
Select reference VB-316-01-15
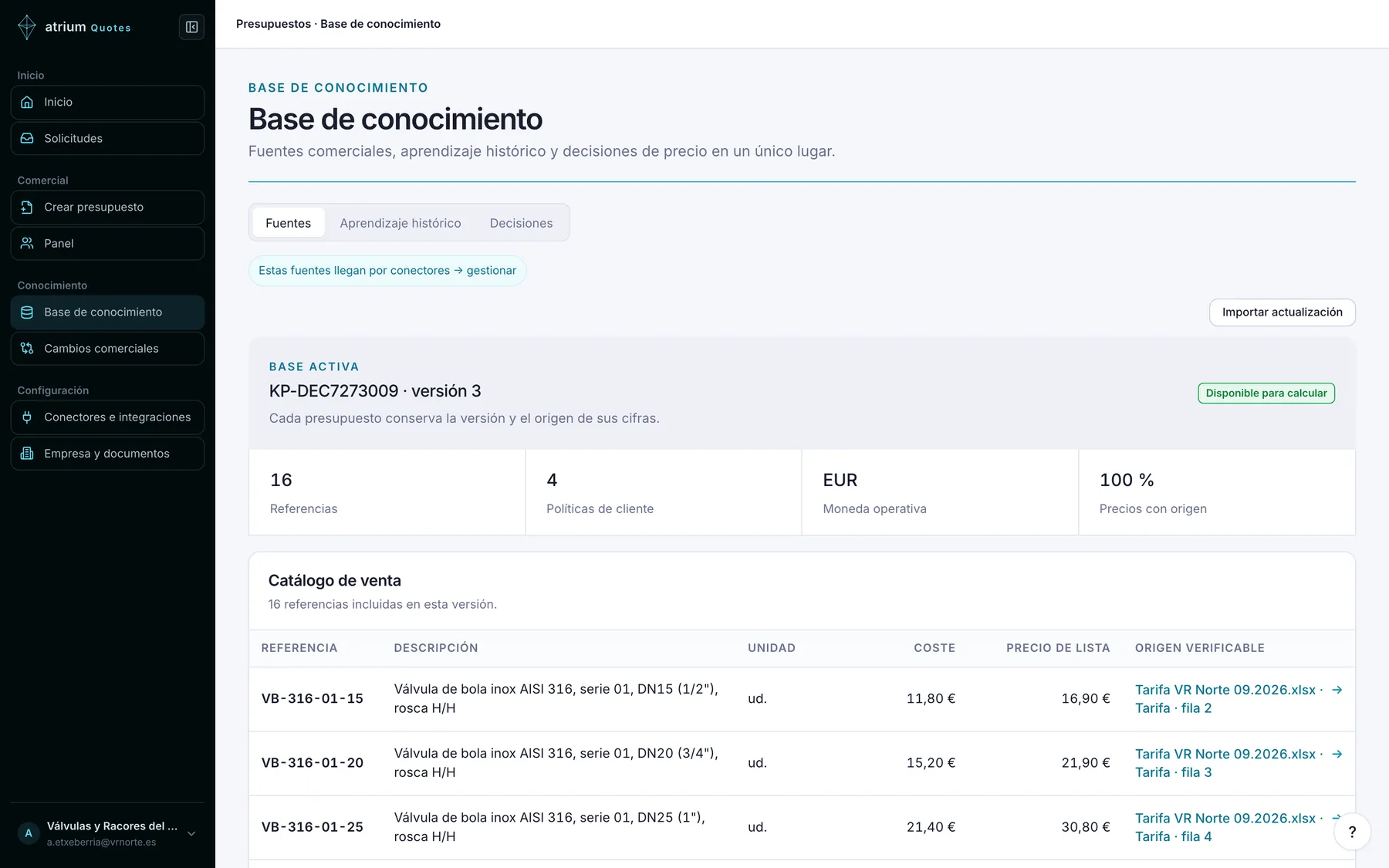[312, 698]
